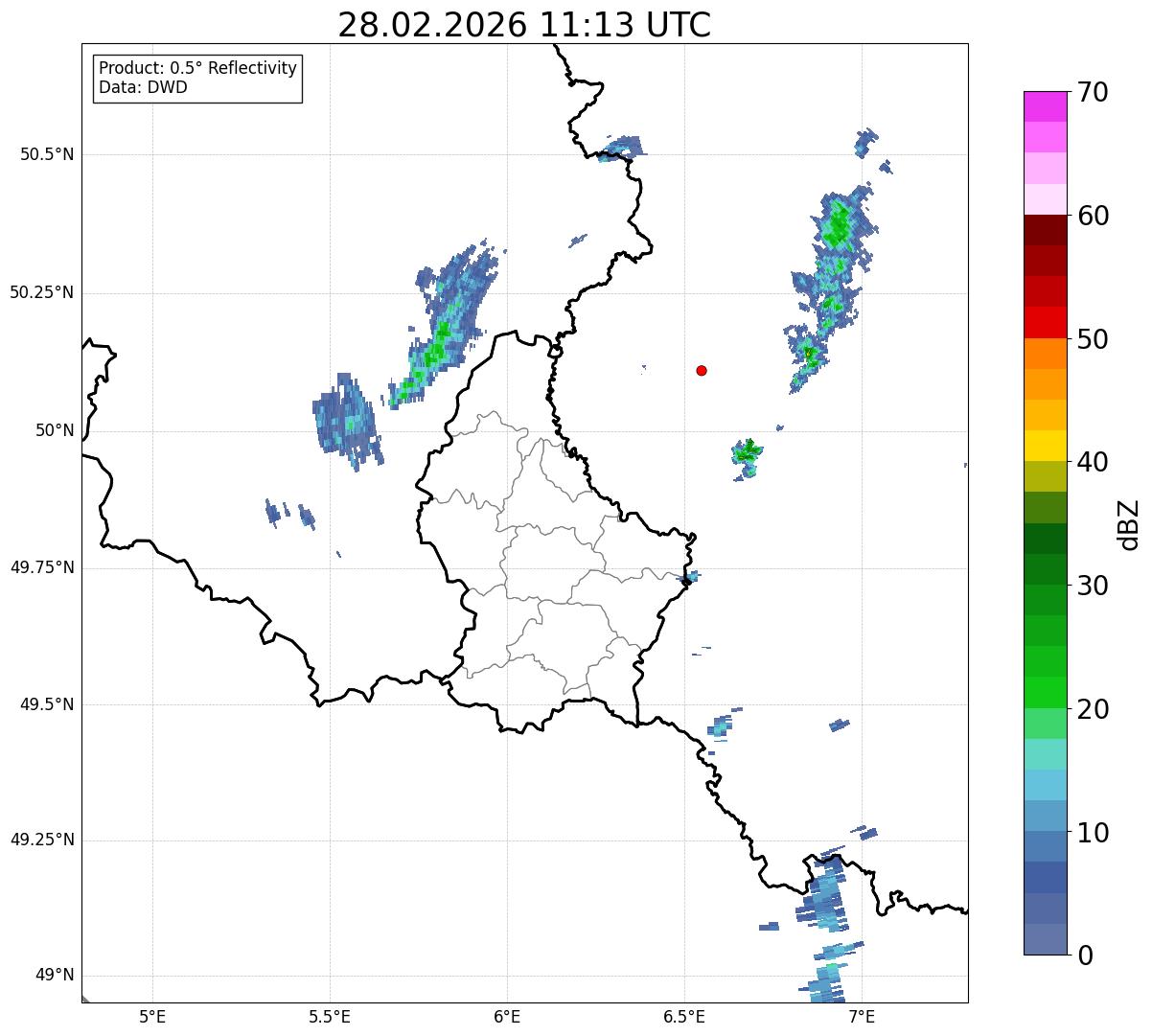This screenshot has height=1036, width=1152.
Task: Click the 6°E longitude tick label
Action: click(507, 1016)
